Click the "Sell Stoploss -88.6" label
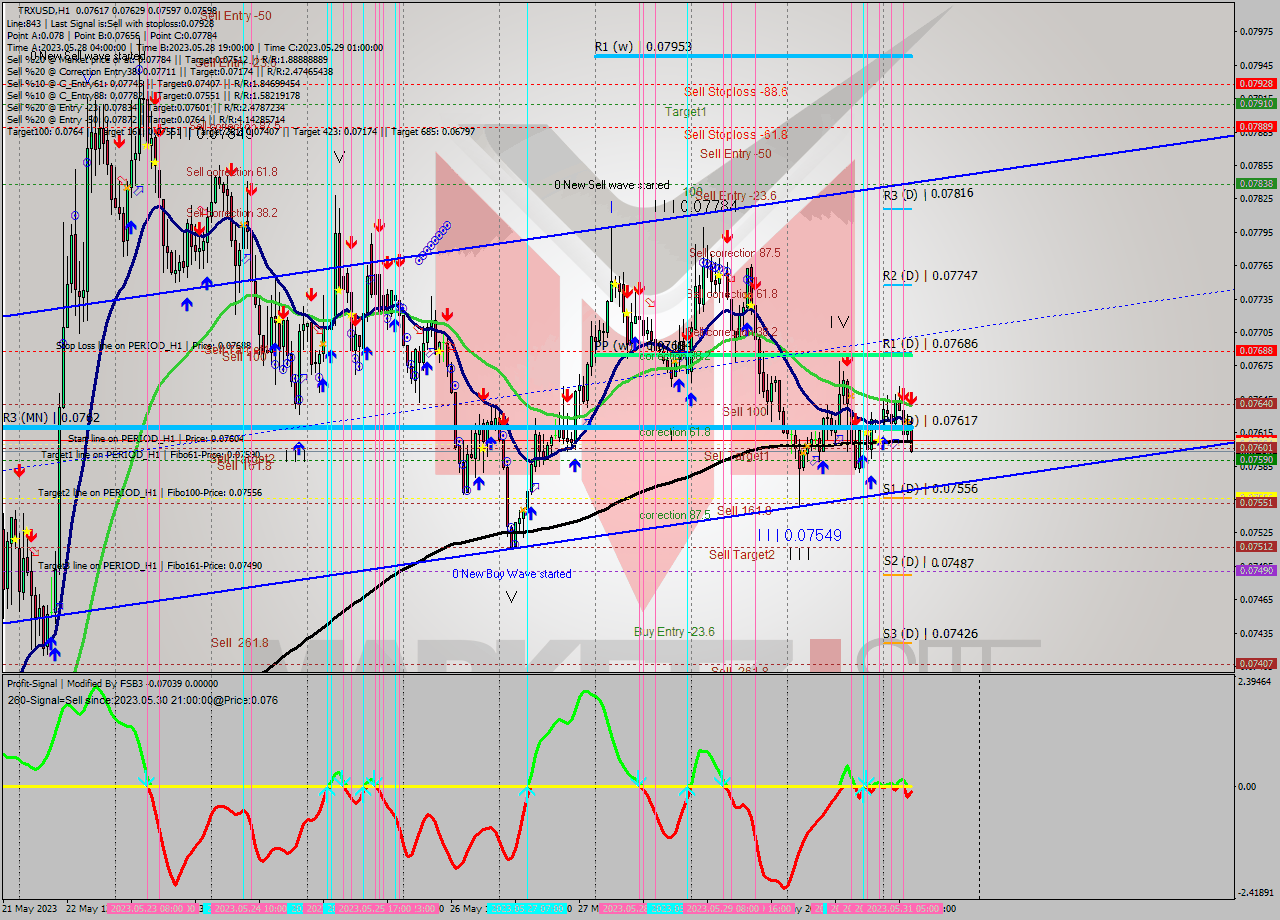Viewport: 1280px width, 920px height. pyautogui.click(x=733, y=91)
